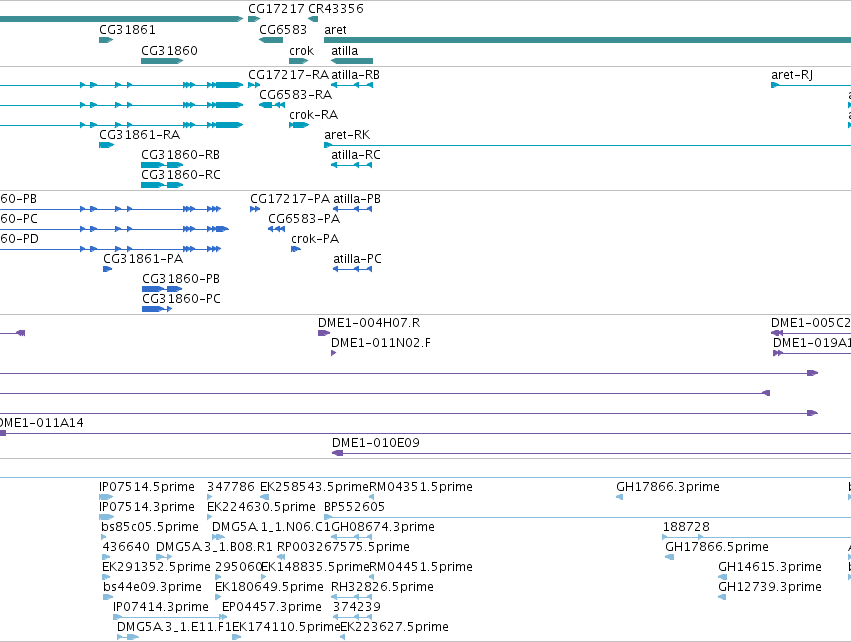Select EST EK291352.5prime
The image size is (851, 642).
[x=106, y=577]
